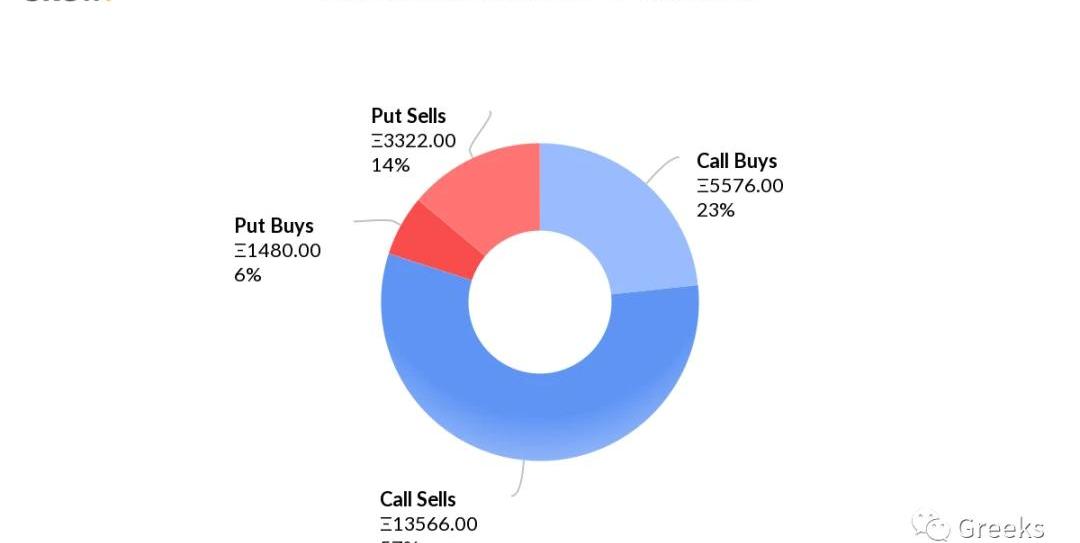The image size is (1080, 543).
Task: Select the Ξ1480.00 Put Buys value
Action: click(277, 250)
